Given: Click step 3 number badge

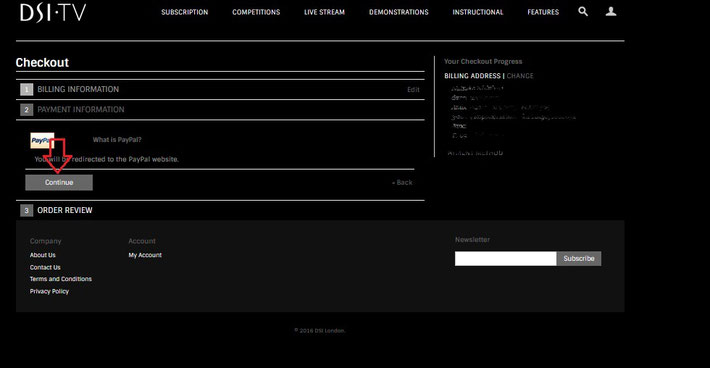Looking at the screenshot, I should 27,210.
